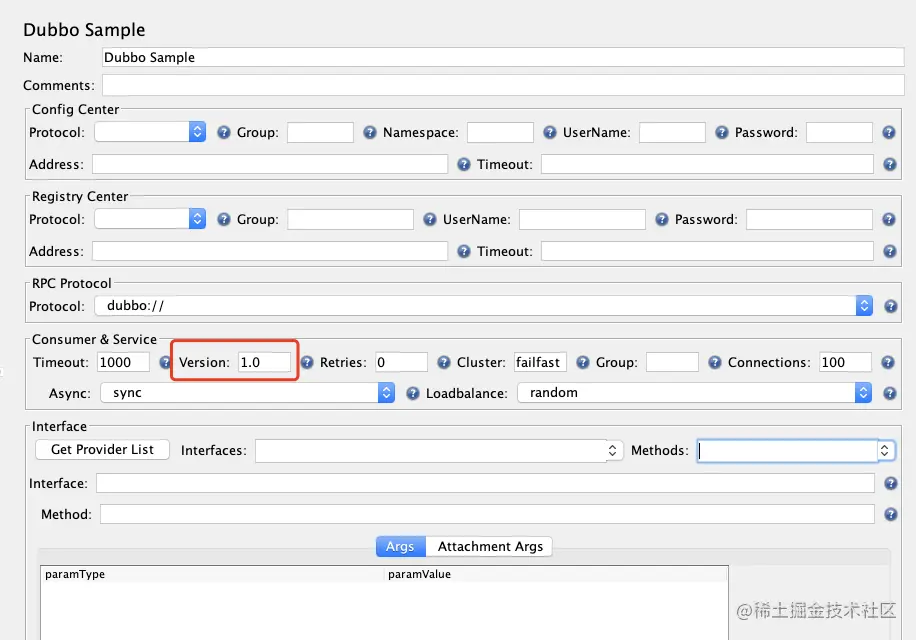
Task: Click help icon after Version field
Action: pyautogui.click(x=307, y=363)
